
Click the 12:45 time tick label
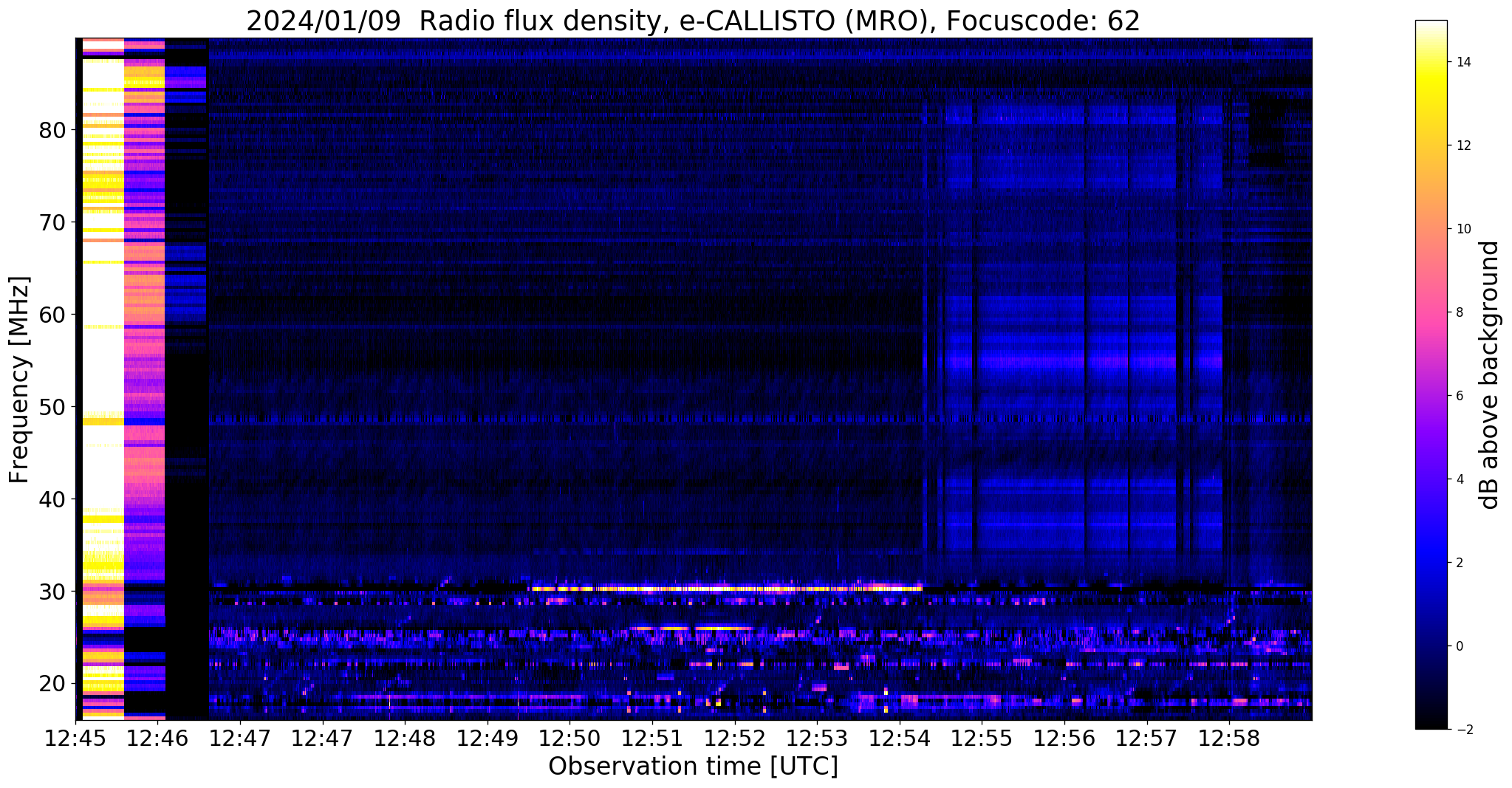point(76,738)
